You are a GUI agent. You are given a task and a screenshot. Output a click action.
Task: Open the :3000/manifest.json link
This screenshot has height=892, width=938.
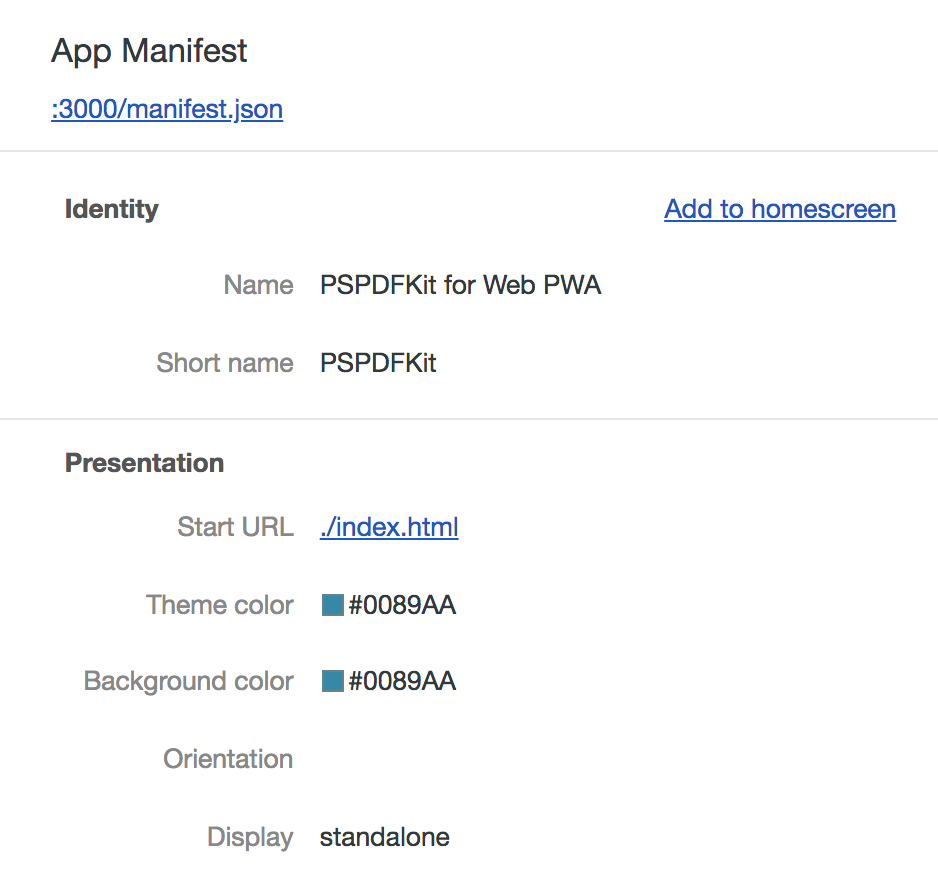(x=166, y=109)
